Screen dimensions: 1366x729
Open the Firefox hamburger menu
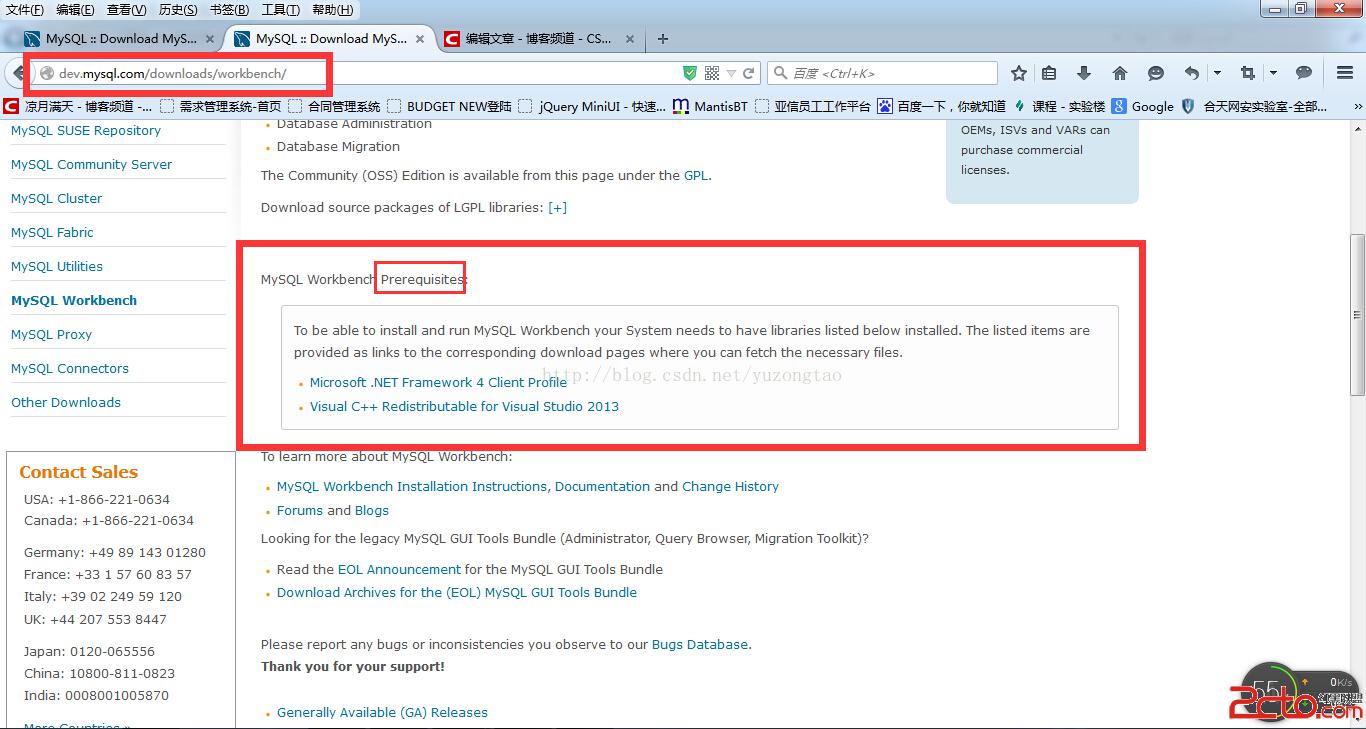(x=1345, y=73)
